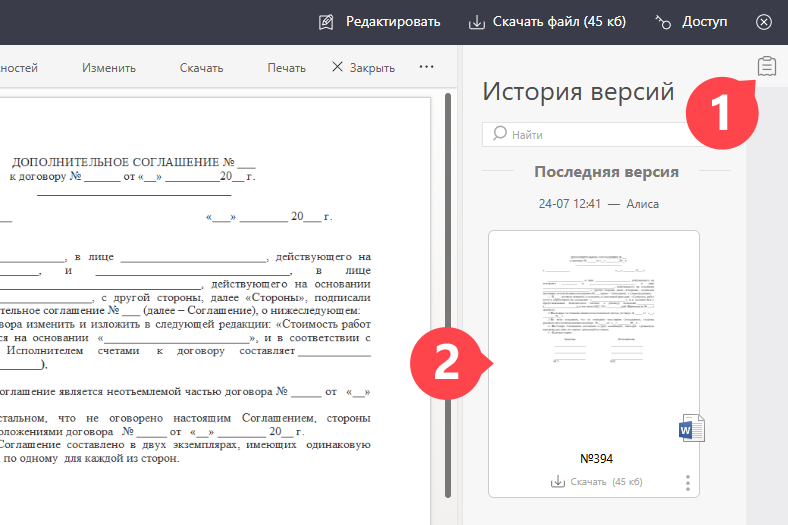788x525 pixels.
Task: Click the X icon next to Закрыть
Action: tap(337, 67)
